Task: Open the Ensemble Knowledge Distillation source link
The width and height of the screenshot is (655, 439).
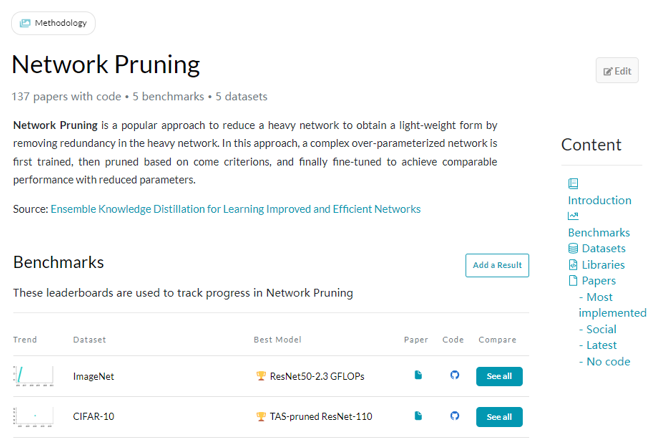Action: (x=235, y=209)
